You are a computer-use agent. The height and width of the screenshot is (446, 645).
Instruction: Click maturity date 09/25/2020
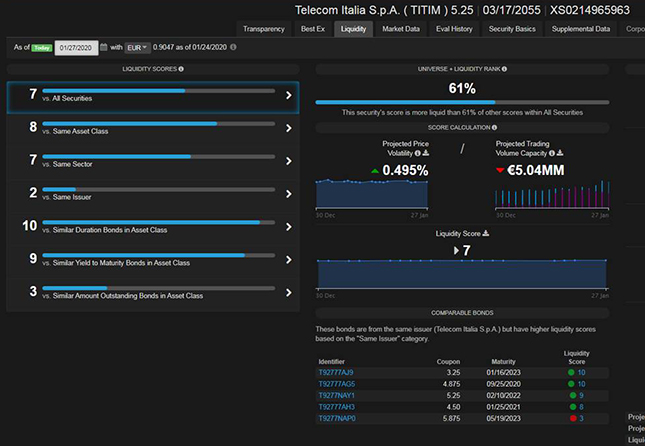(503, 384)
